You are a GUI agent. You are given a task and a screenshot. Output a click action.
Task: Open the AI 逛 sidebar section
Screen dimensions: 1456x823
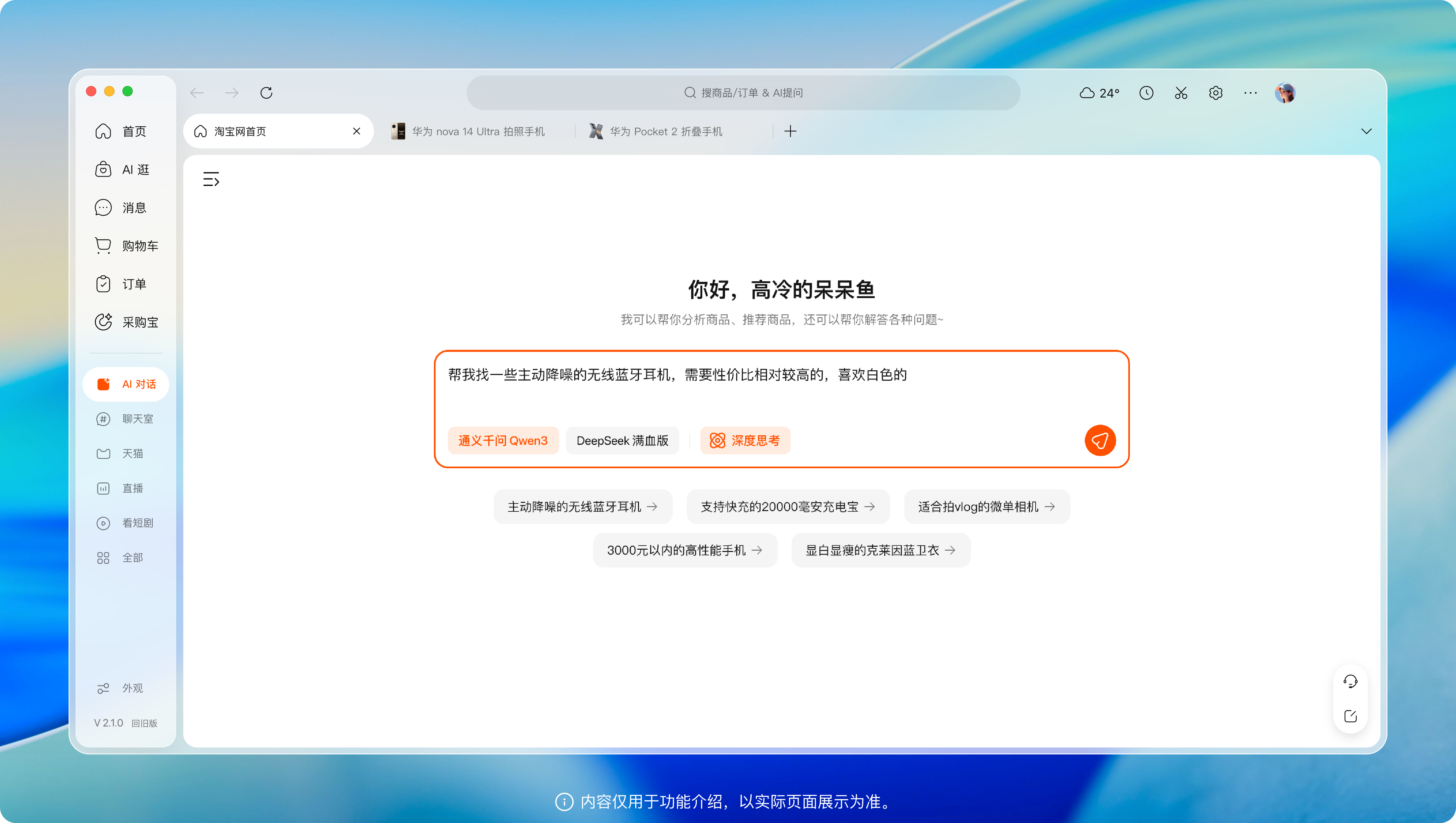point(126,169)
